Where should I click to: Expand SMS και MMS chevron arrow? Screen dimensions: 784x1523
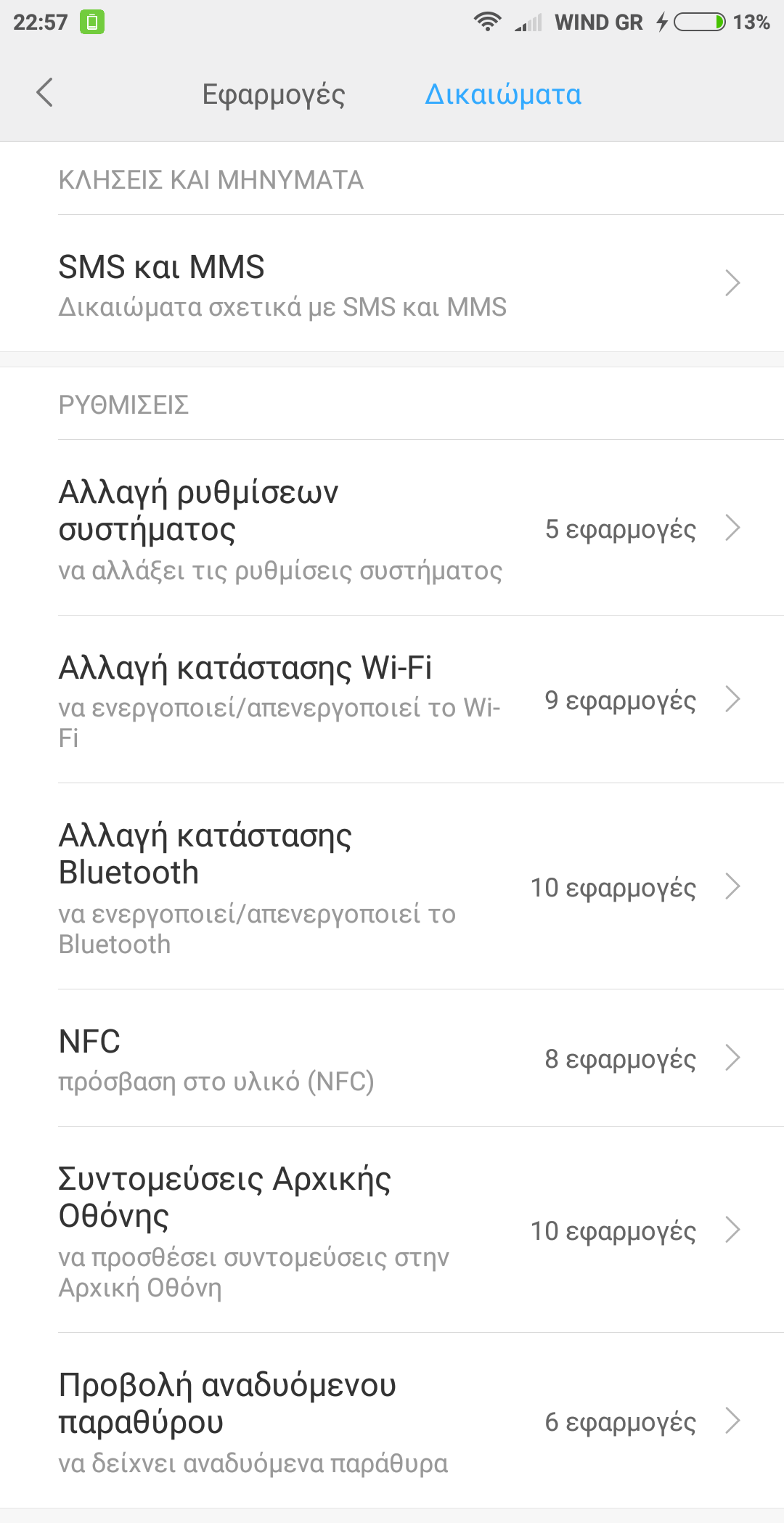[x=732, y=283]
